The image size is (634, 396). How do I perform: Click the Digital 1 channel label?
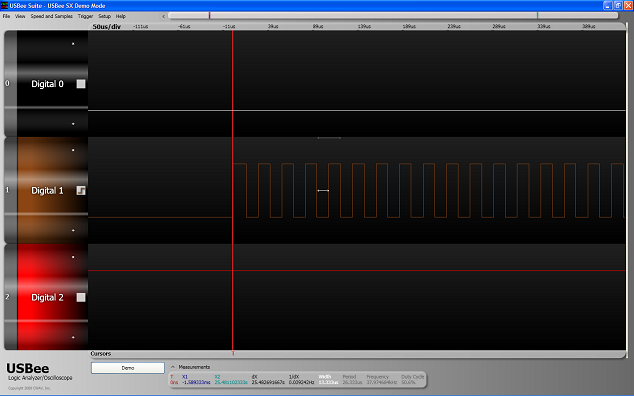[47, 191]
